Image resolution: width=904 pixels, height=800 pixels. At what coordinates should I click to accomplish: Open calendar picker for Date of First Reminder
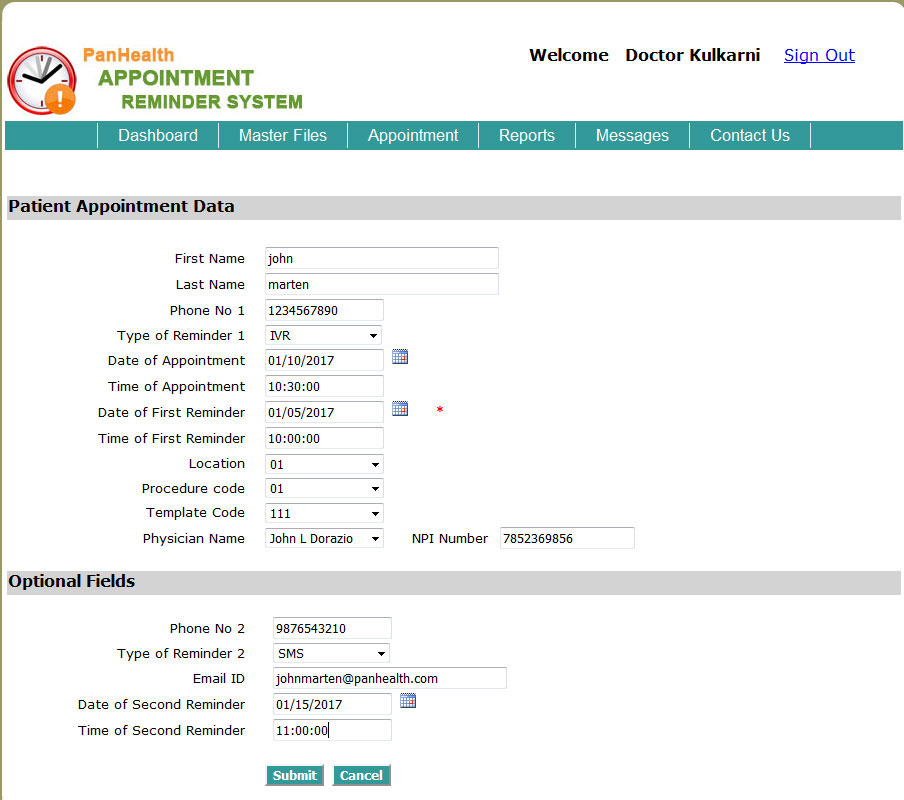pos(400,409)
